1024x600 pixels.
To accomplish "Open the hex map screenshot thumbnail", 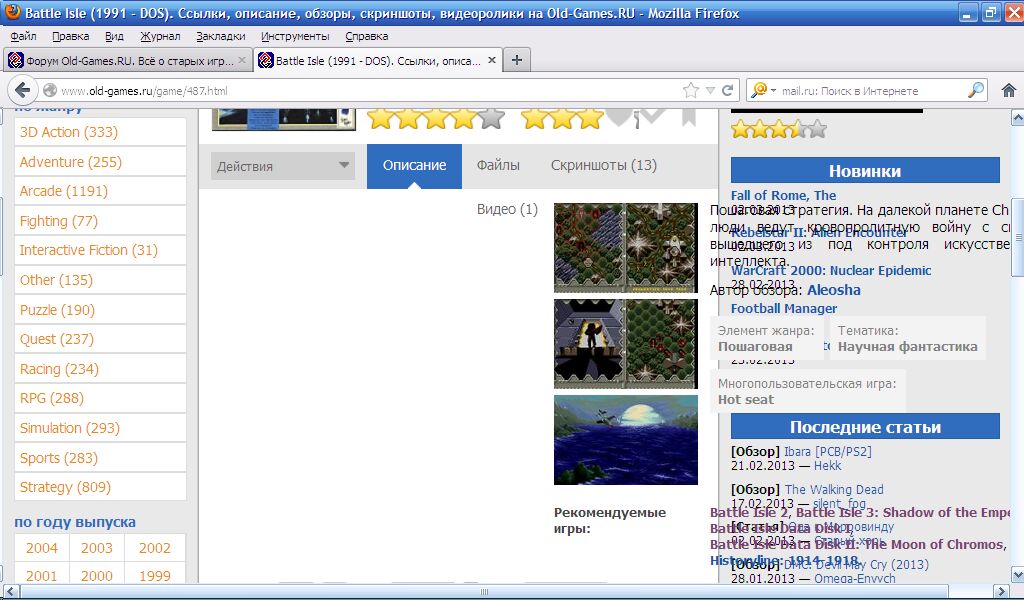I will coord(626,247).
